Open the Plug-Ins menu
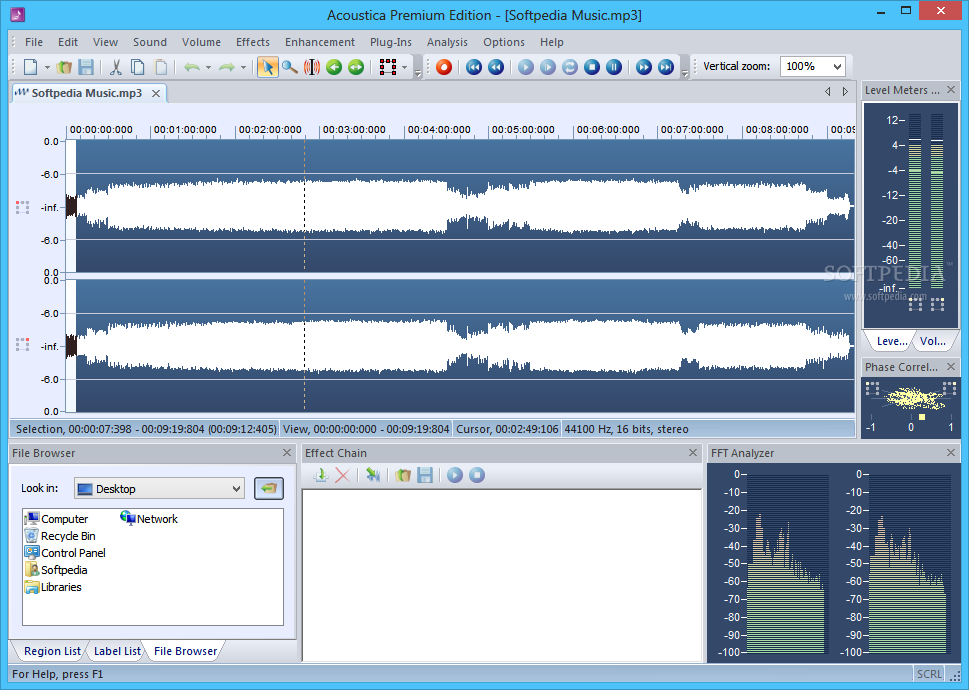 click(x=391, y=42)
